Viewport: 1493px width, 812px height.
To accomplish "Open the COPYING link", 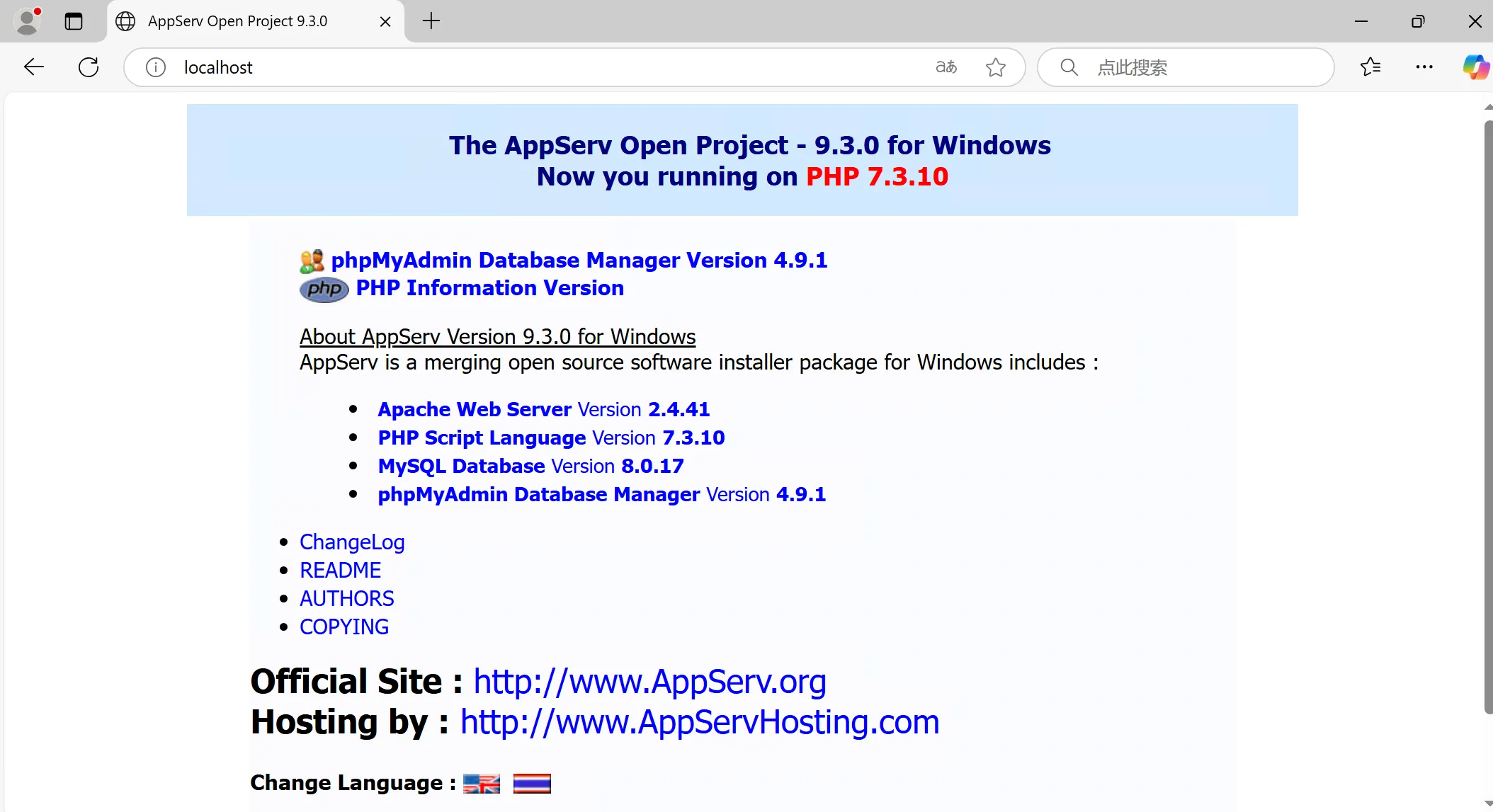I will [344, 627].
